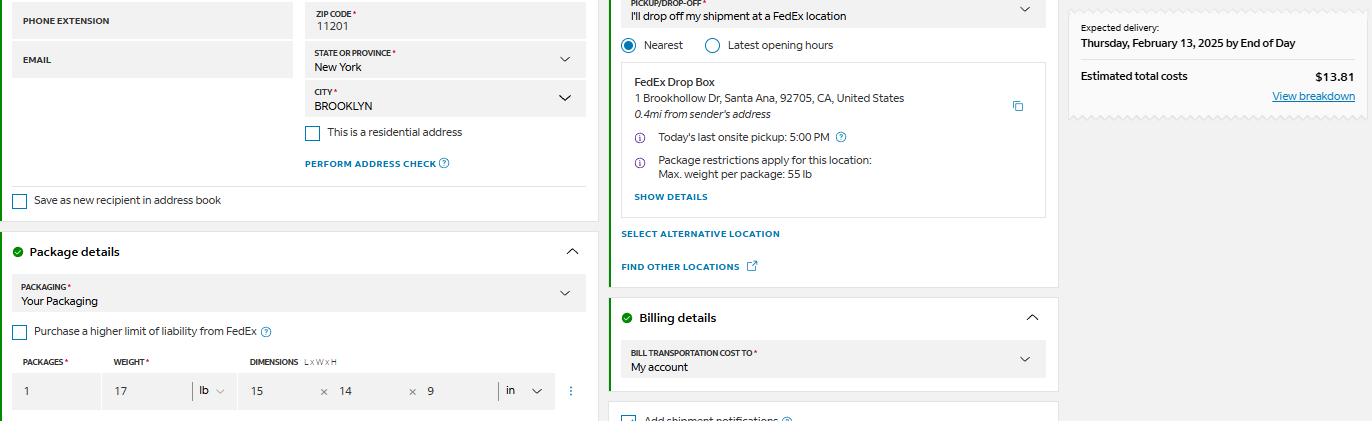Open the higher liability limit help icon
The height and width of the screenshot is (421, 1372).
coord(266,332)
